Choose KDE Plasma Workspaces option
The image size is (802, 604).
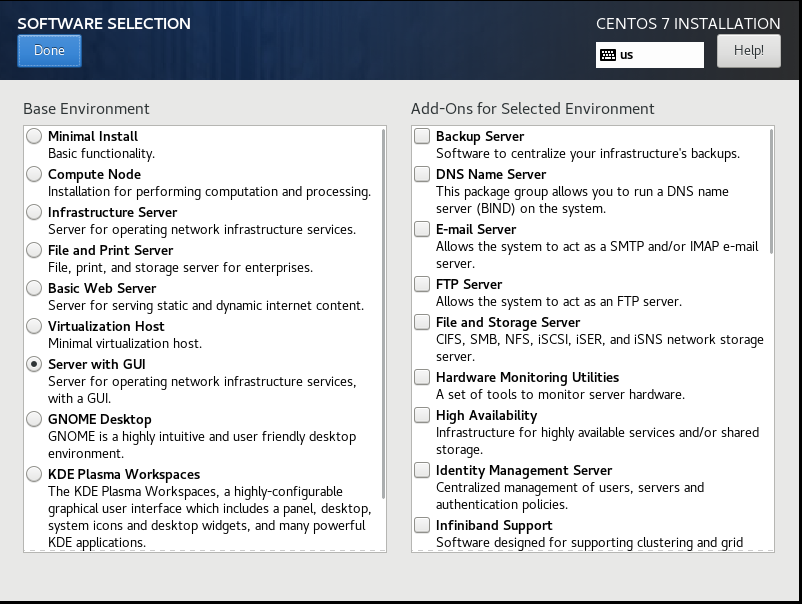pyautogui.click(x=34, y=474)
